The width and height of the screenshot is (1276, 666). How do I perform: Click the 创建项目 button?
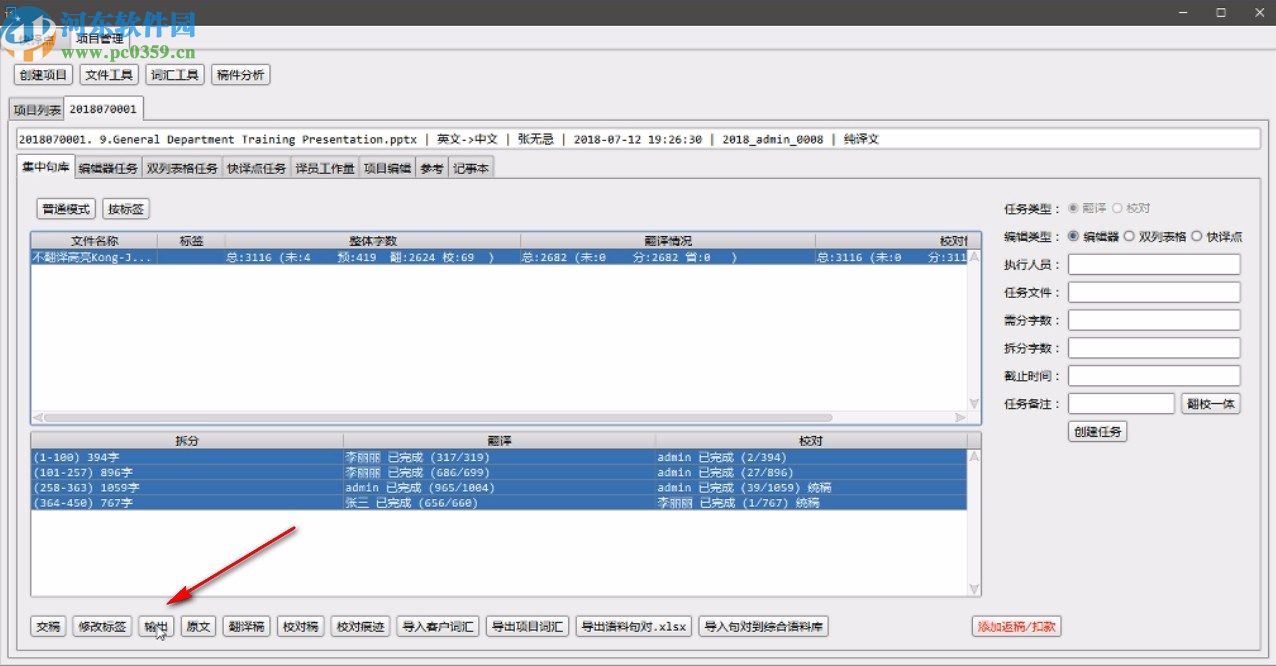(43, 75)
